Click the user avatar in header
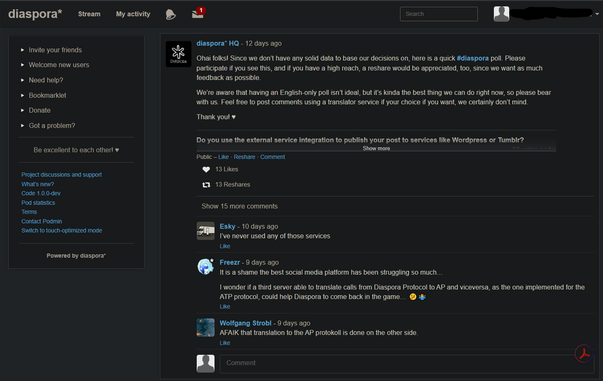603x381 pixels. [x=501, y=14]
